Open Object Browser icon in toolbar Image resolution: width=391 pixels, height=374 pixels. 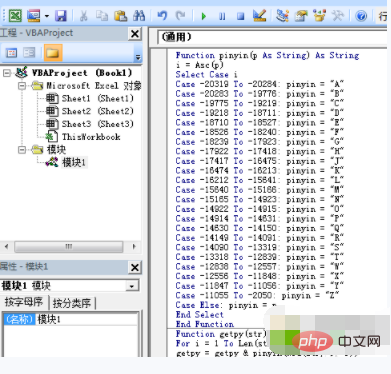pyautogui.click(x=319, y=15)
